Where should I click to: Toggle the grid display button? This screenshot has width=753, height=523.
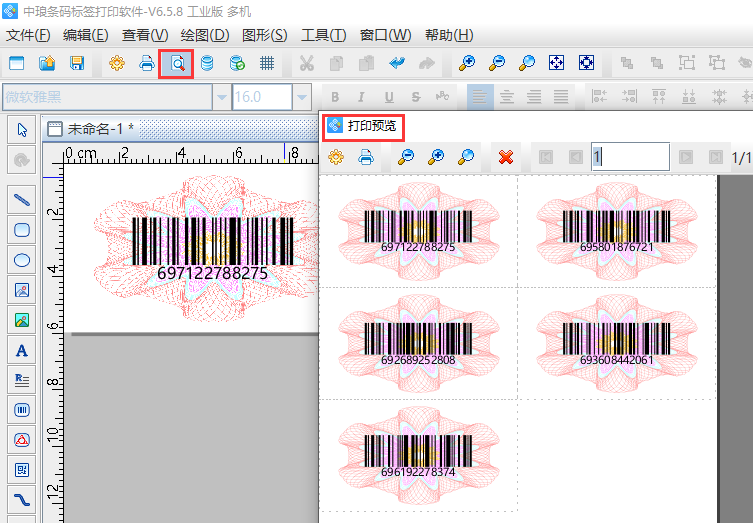tap(267, 63)
